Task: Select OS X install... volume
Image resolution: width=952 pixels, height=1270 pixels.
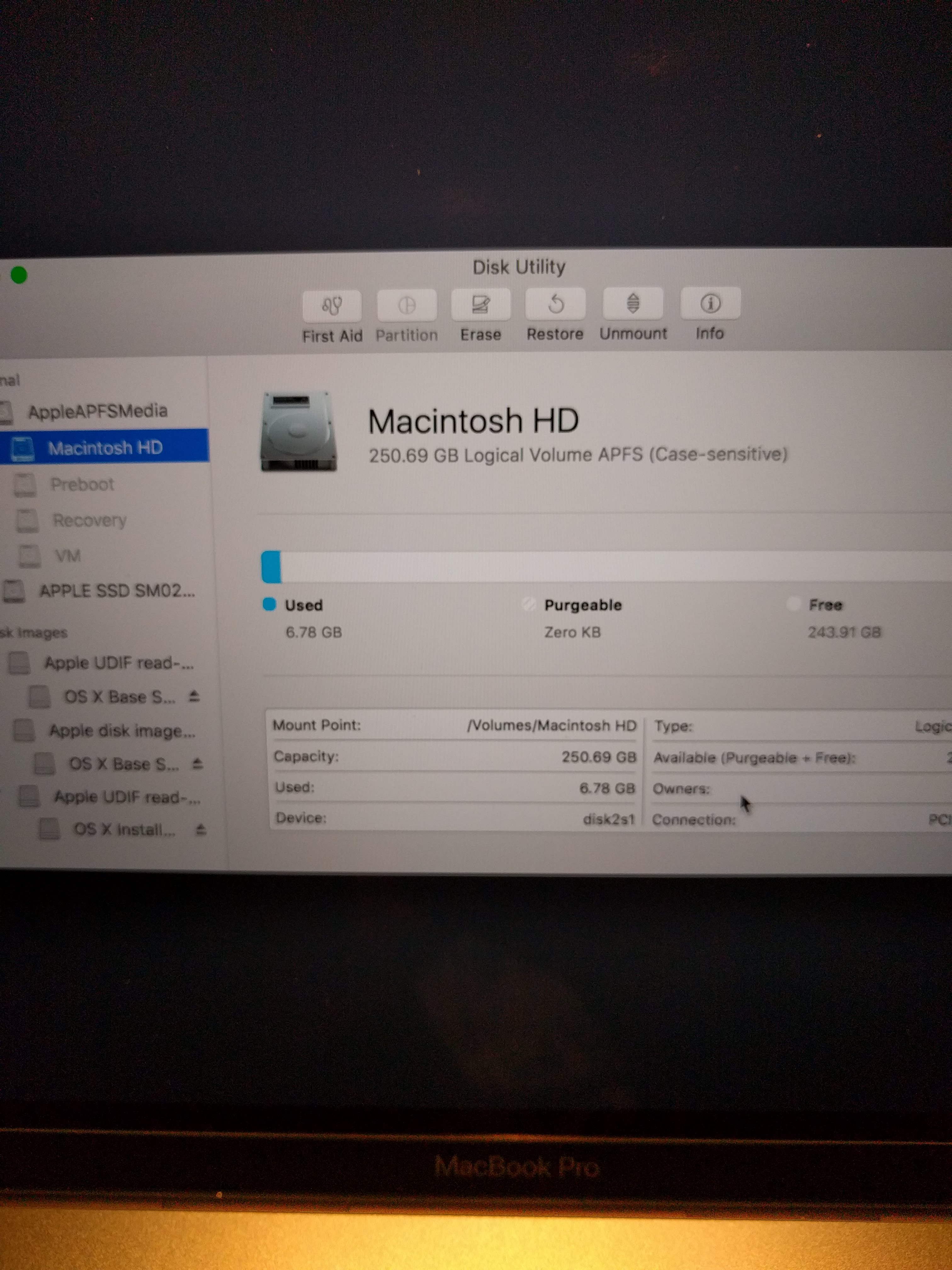Action: pos(124,830)
